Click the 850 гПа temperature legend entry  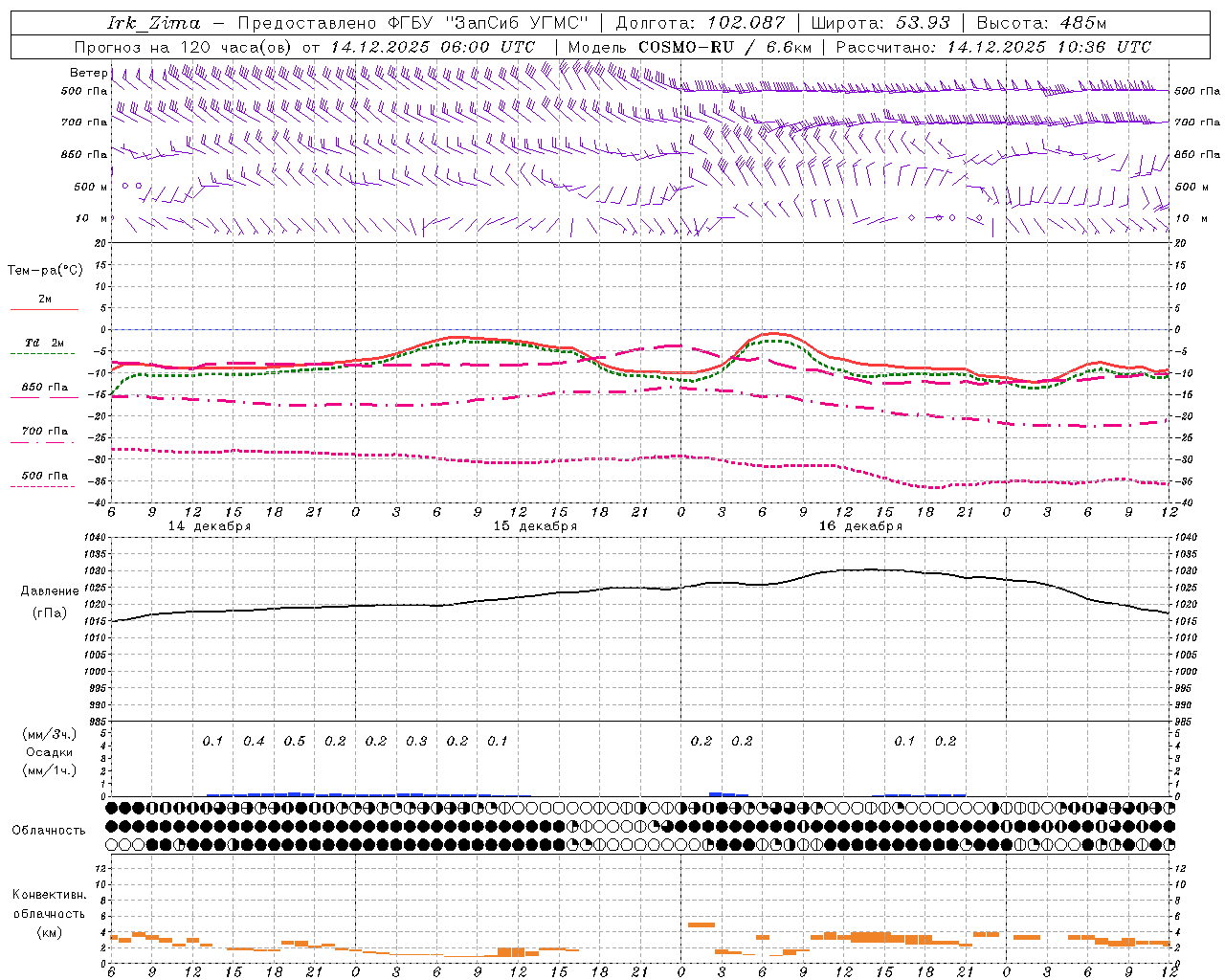click(45, 388)
